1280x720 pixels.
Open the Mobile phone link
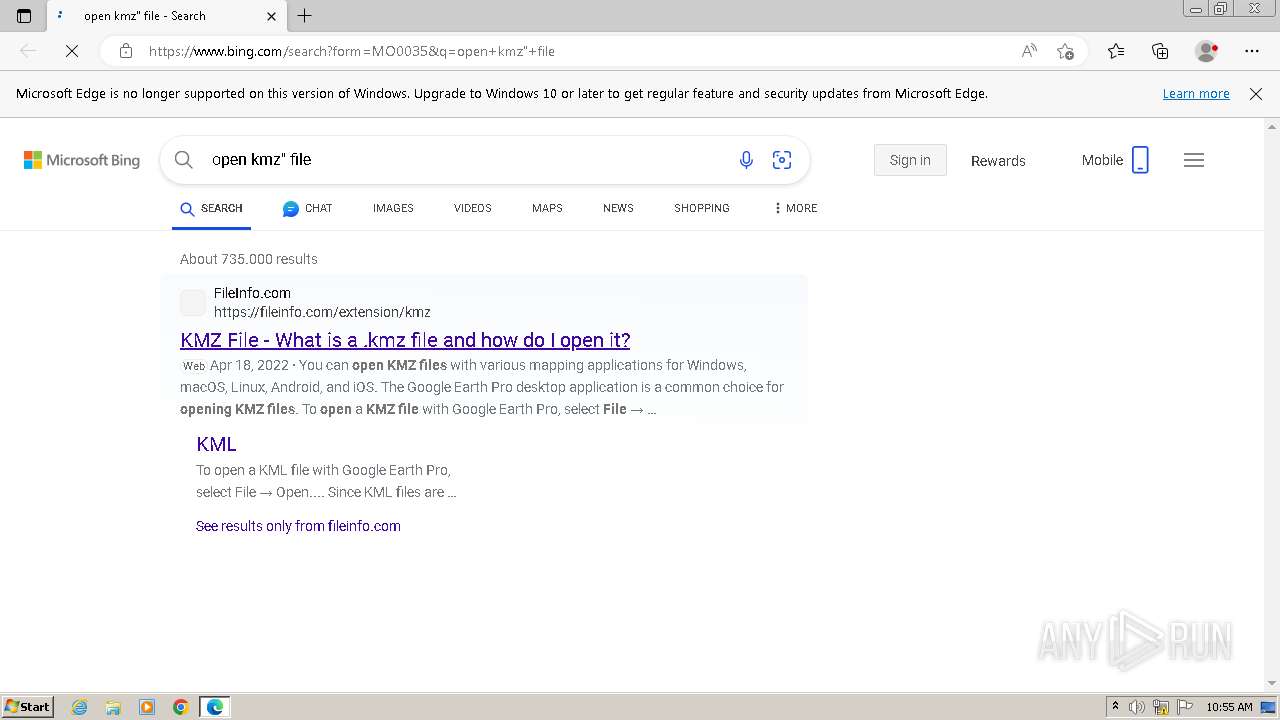click(1115, 160)
